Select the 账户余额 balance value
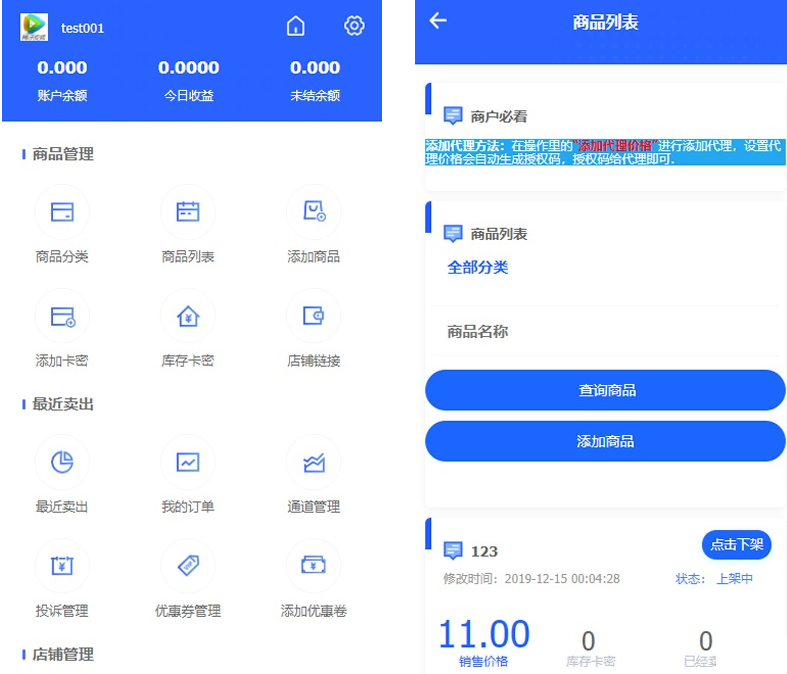This screenshot has width=787, height=674. (62, 68)
